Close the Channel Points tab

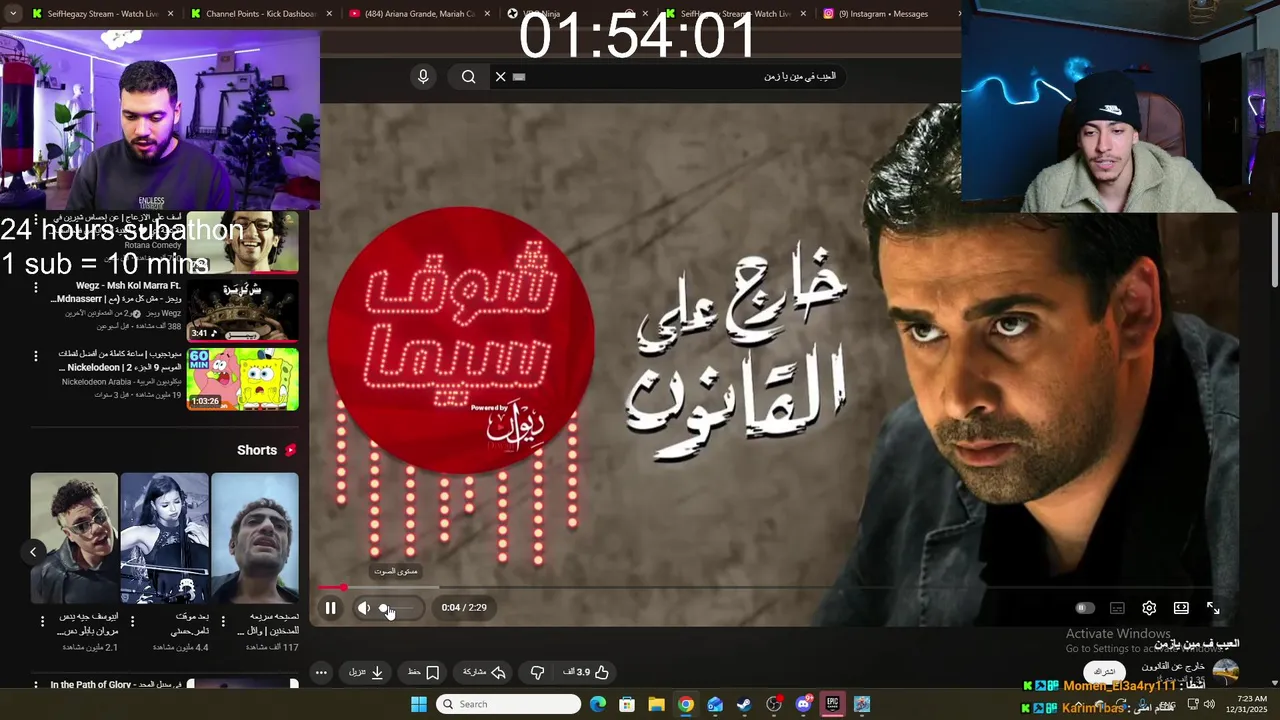(x=329, y=14)
